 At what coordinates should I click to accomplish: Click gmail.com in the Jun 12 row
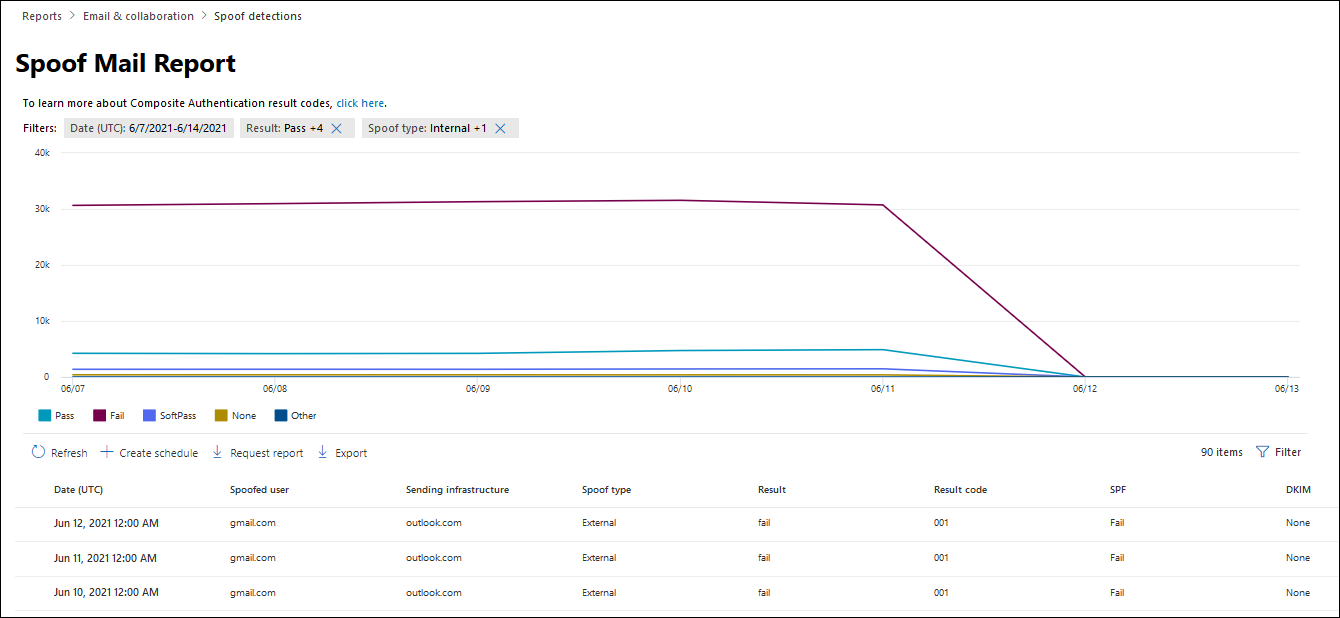tap(252, 523)
